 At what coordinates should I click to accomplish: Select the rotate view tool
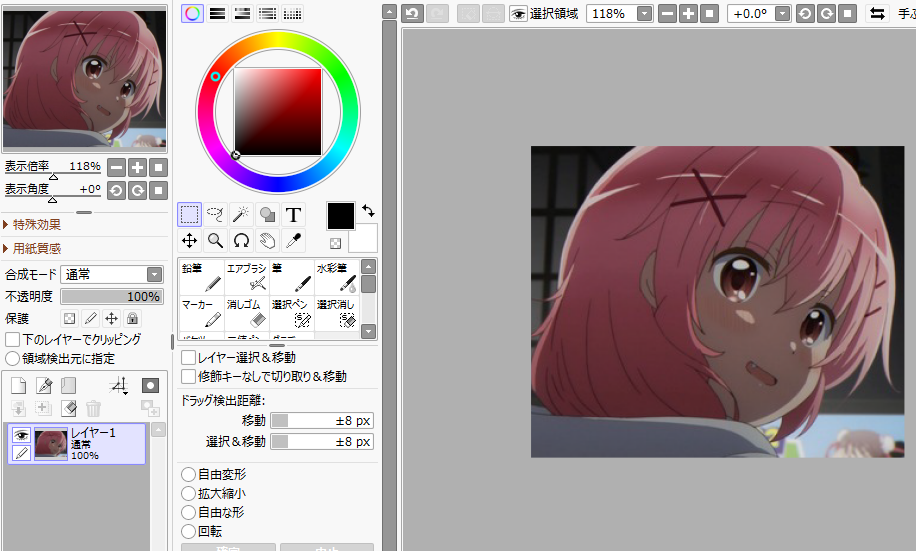[x=241, y=240]
